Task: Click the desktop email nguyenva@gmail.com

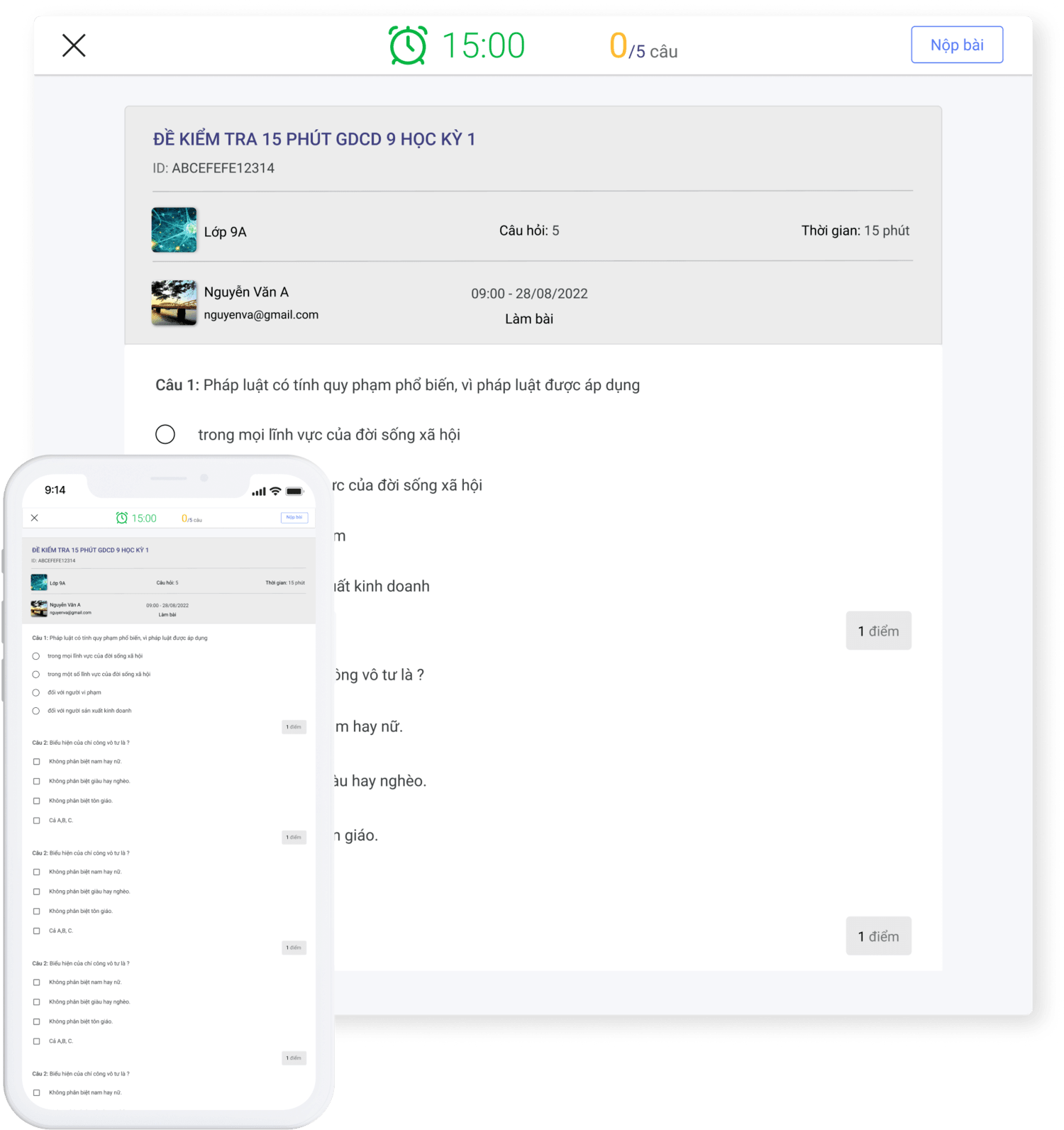Action: (x=261, y=315)
